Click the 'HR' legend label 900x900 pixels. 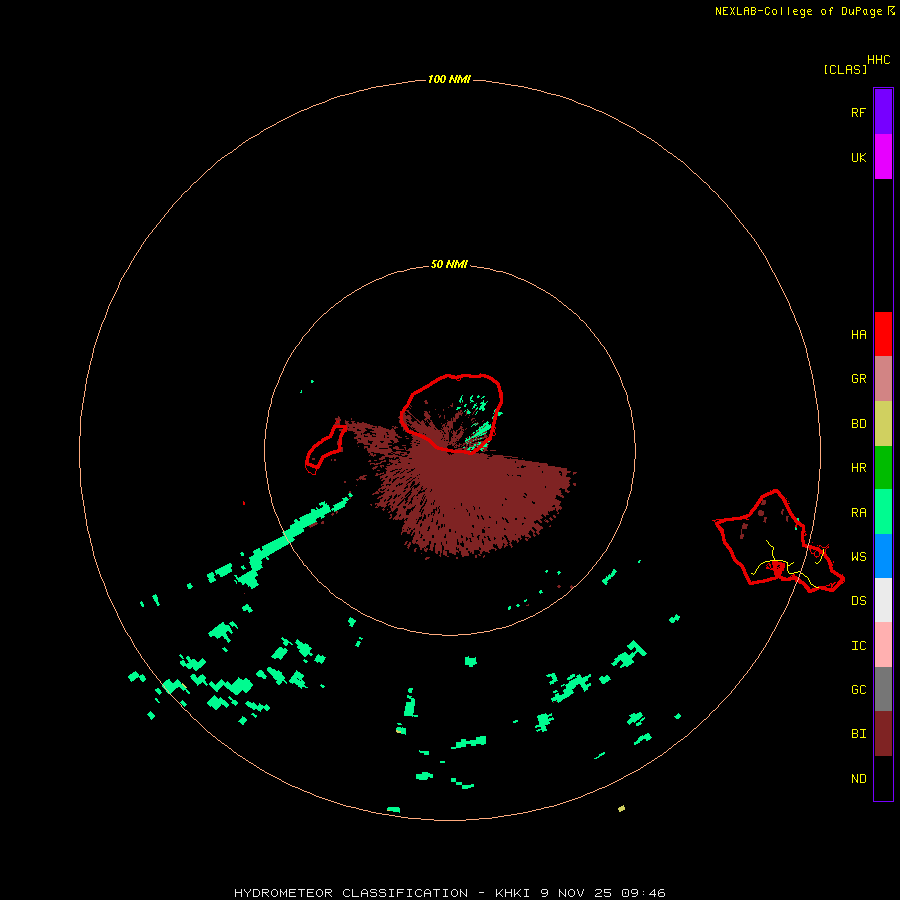point(859,468)
